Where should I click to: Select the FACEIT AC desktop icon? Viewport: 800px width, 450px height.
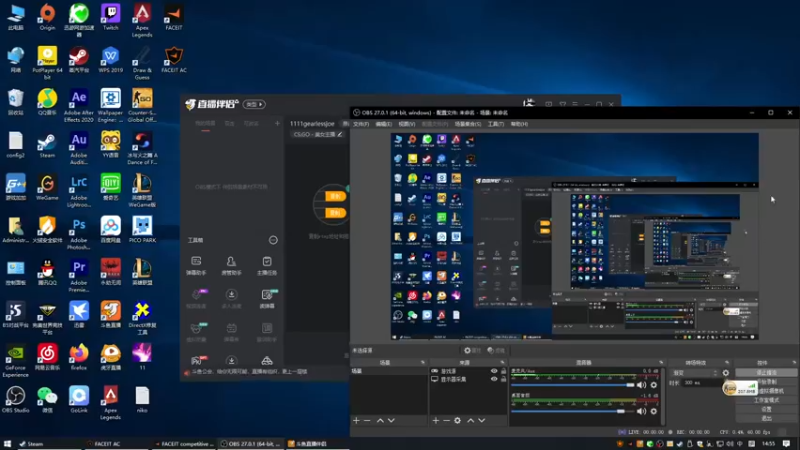[173, 60]
